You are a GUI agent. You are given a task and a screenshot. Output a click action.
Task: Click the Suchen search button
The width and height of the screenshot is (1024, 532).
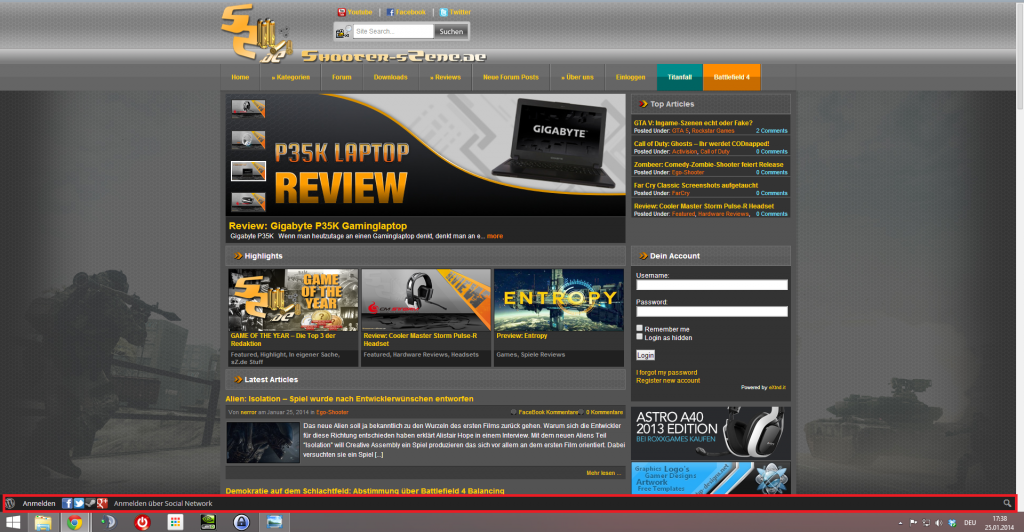pyautogui.click(x=451, y=31)
